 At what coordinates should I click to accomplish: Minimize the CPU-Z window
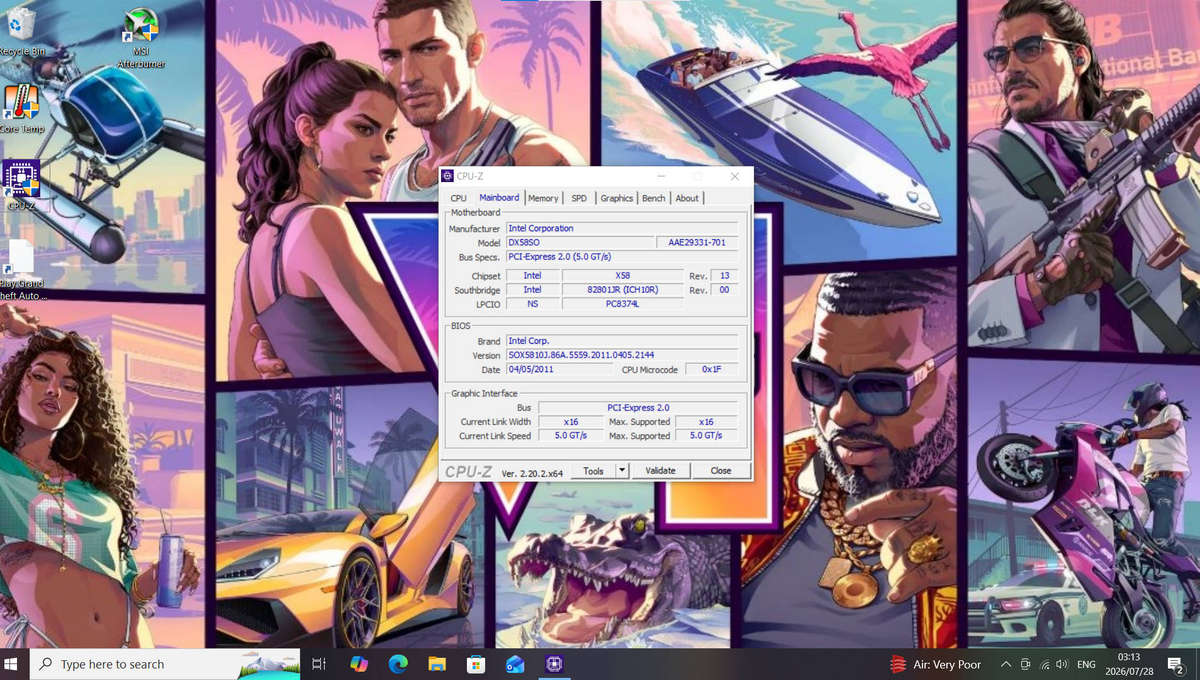(660, 176)
